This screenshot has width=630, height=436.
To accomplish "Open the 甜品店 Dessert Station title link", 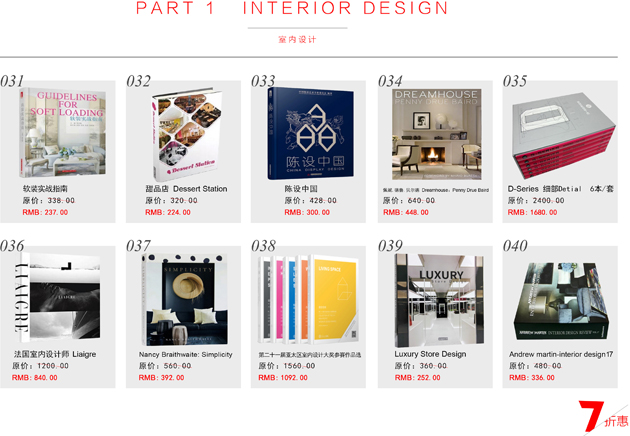I will pos(186,188).
